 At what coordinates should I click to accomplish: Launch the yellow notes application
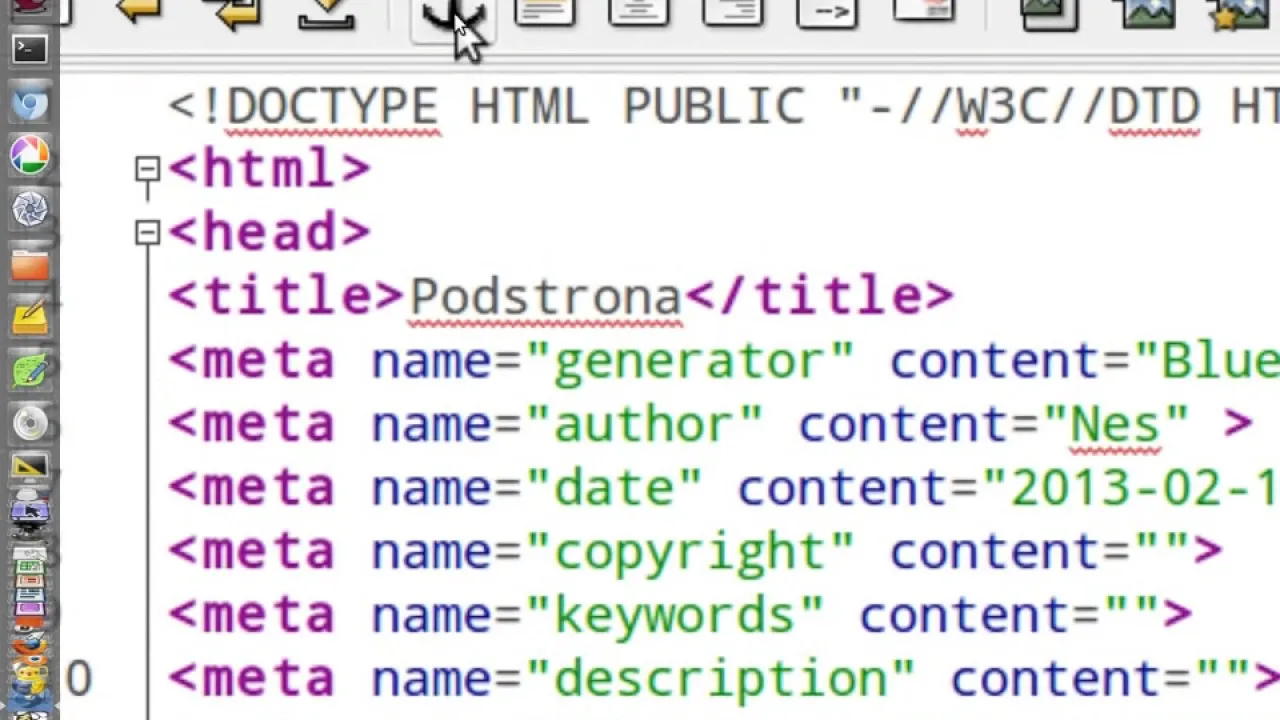click(29, 317)
